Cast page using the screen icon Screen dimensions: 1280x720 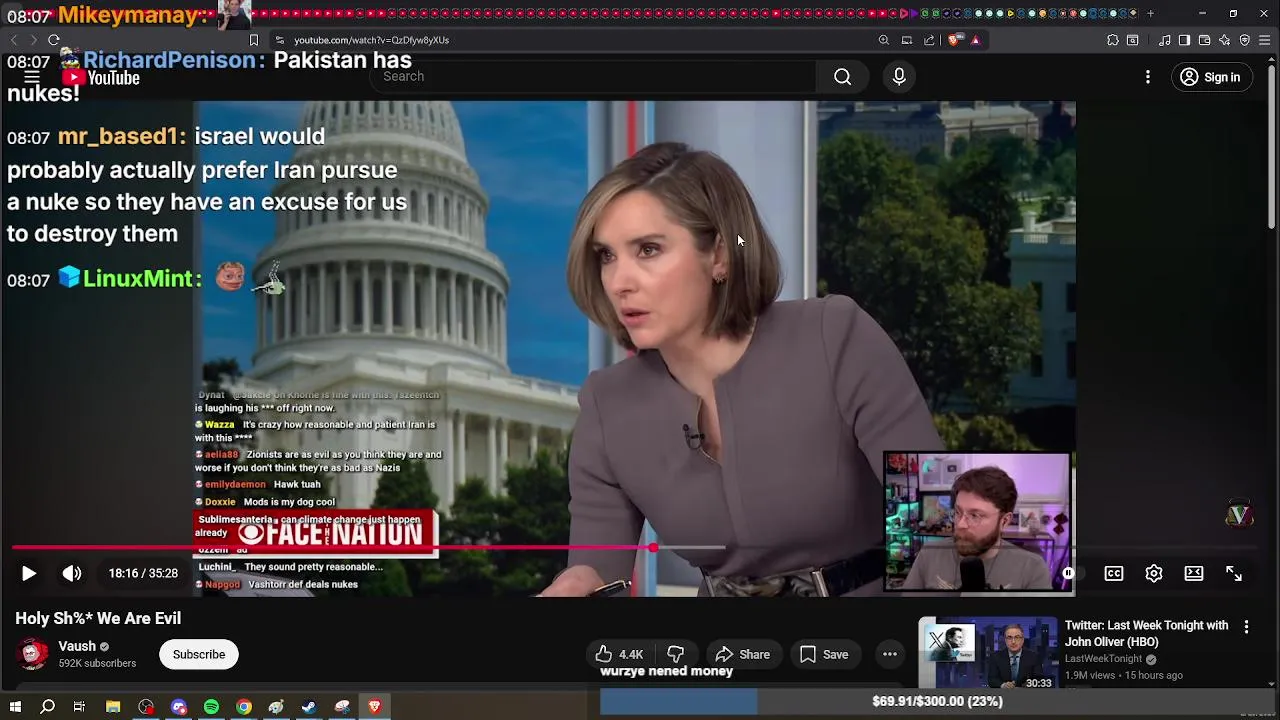click(x=907, y=40)
